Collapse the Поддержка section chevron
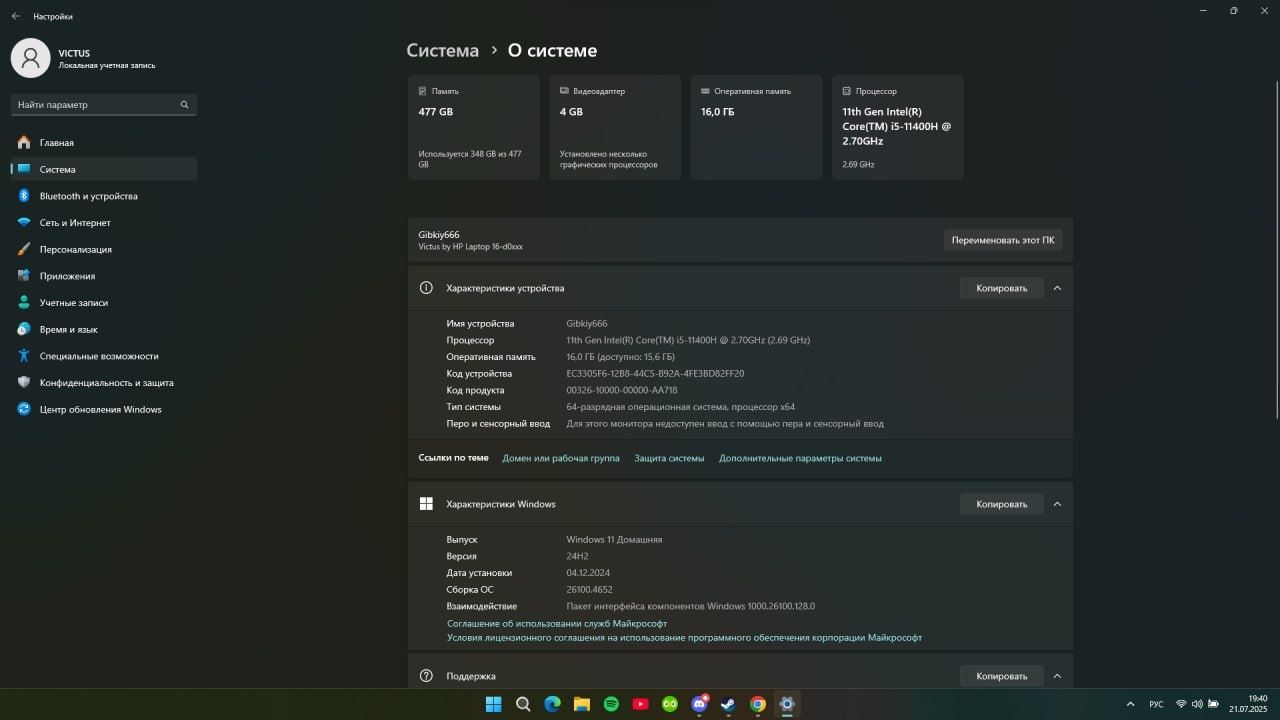 pos(1057,676)
